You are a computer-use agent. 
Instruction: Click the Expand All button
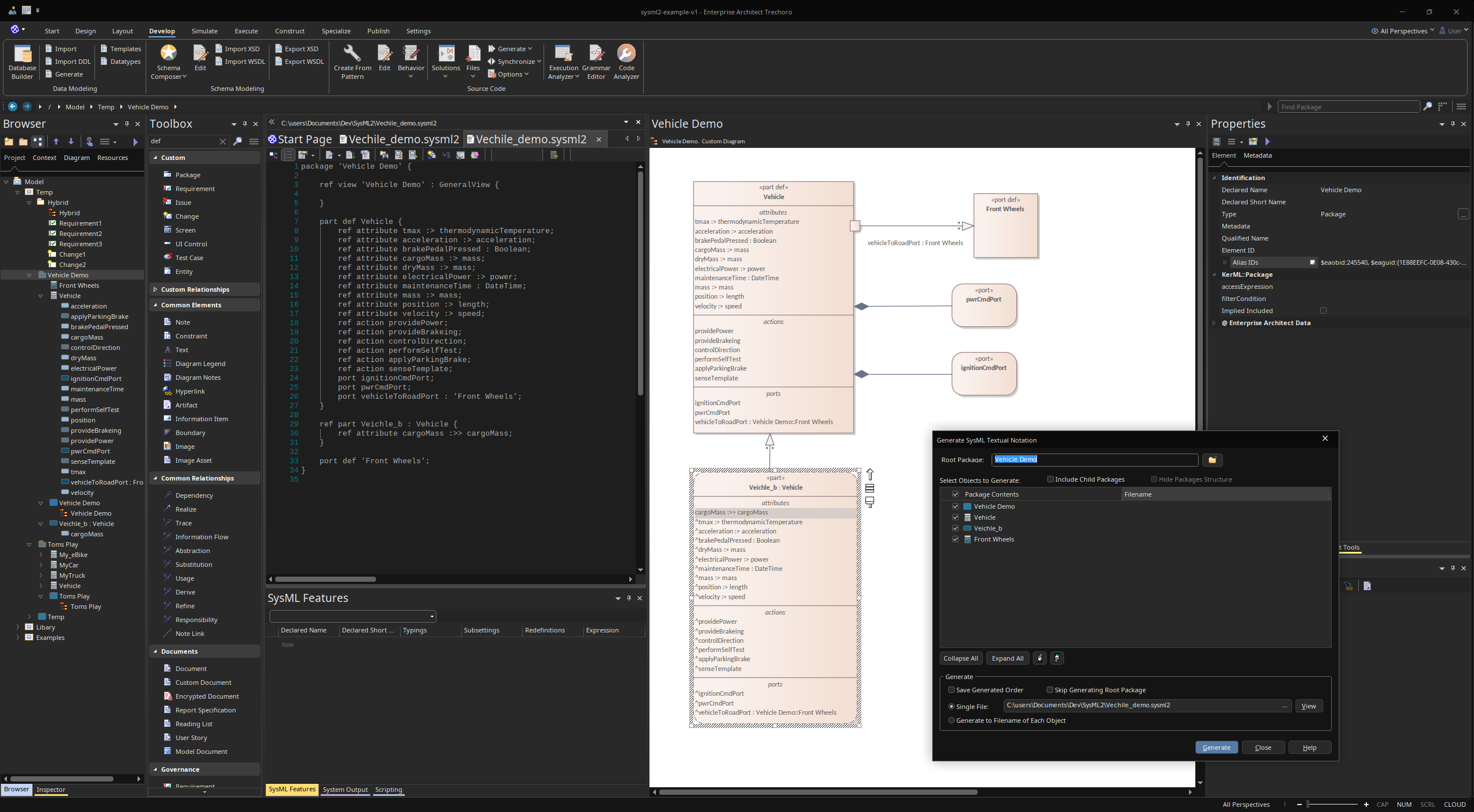point(1006,658)
